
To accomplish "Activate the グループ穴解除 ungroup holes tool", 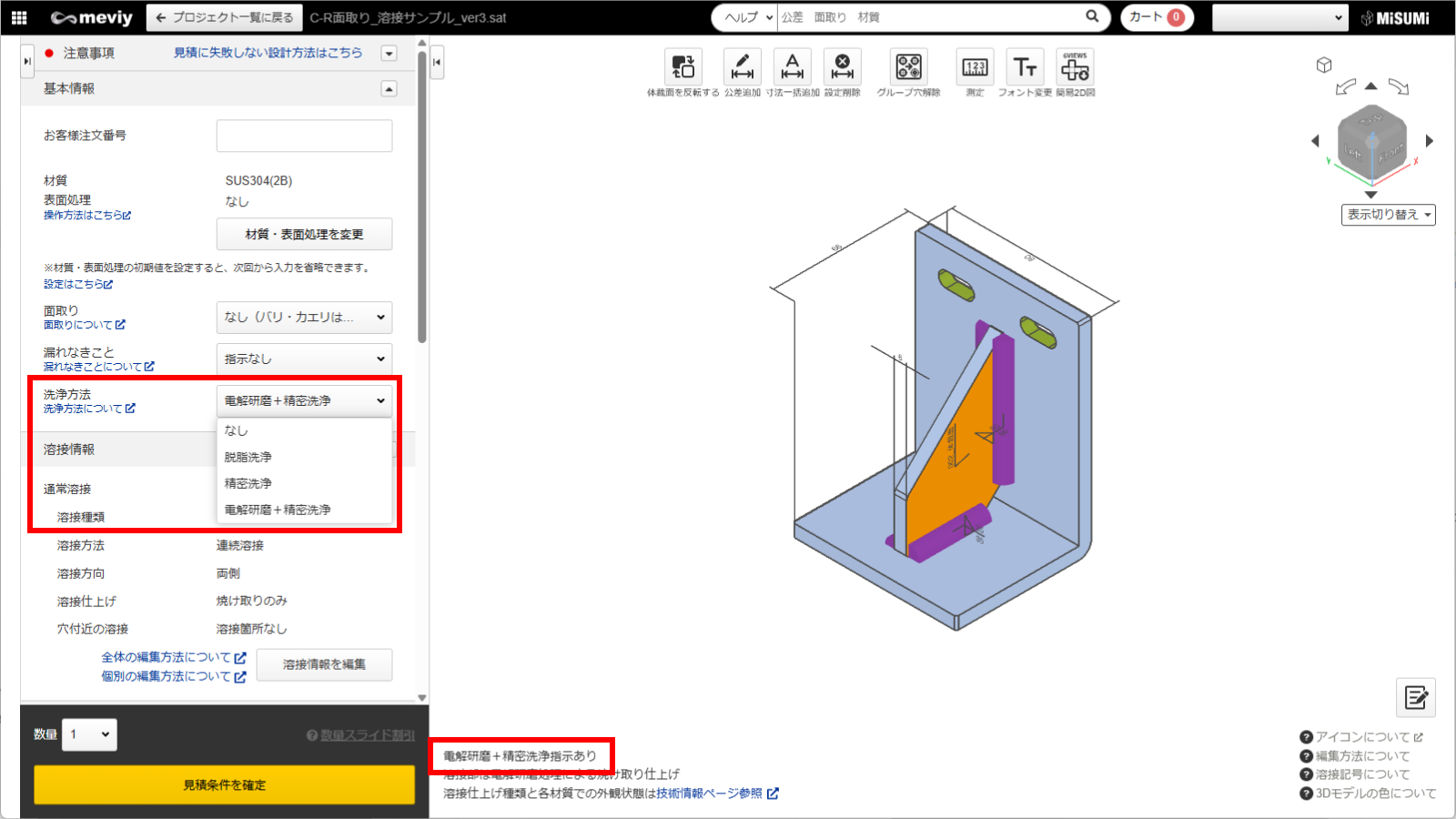I will pos(908,67).
